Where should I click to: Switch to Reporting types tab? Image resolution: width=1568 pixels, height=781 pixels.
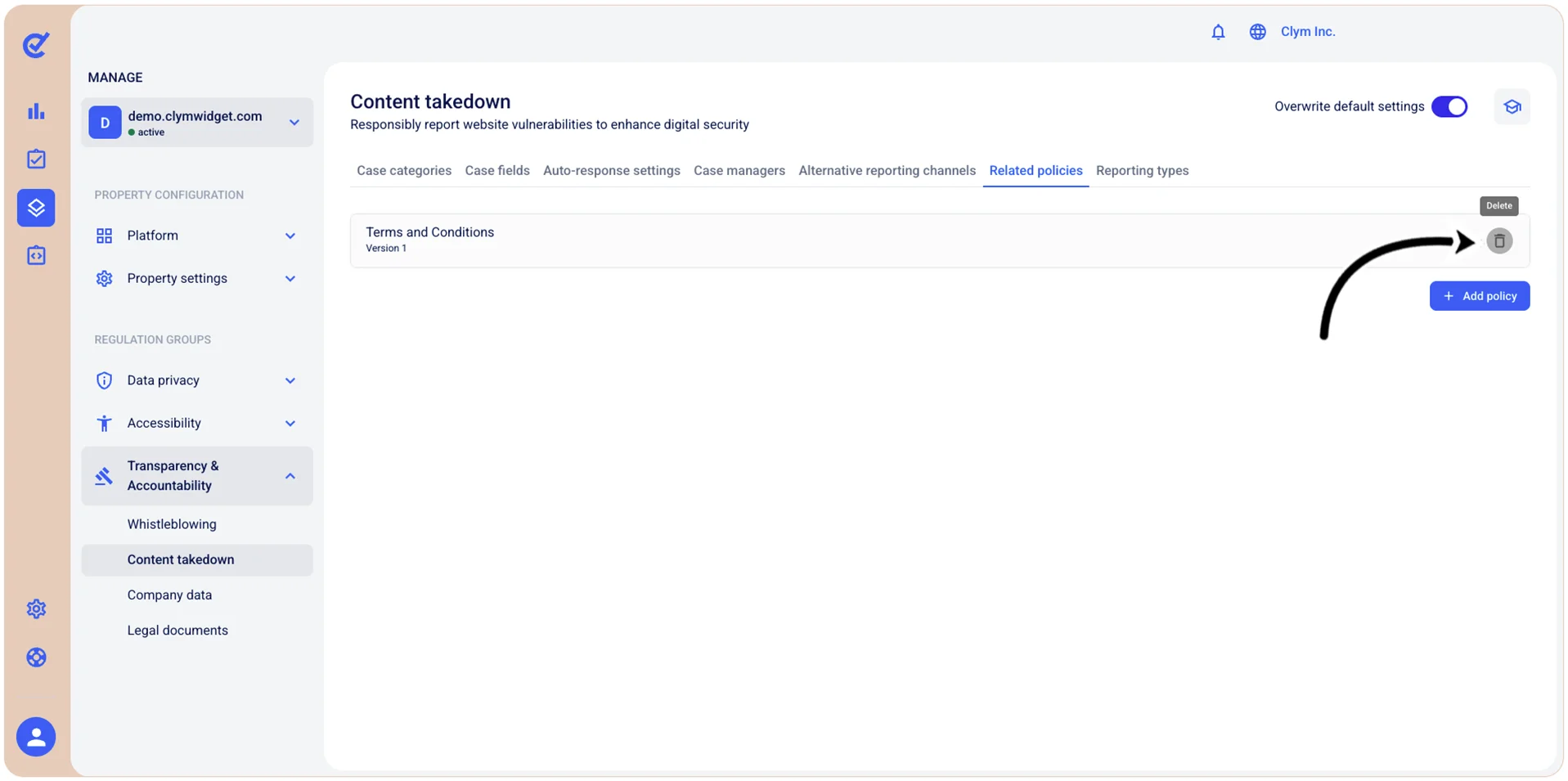[1143, 171]
